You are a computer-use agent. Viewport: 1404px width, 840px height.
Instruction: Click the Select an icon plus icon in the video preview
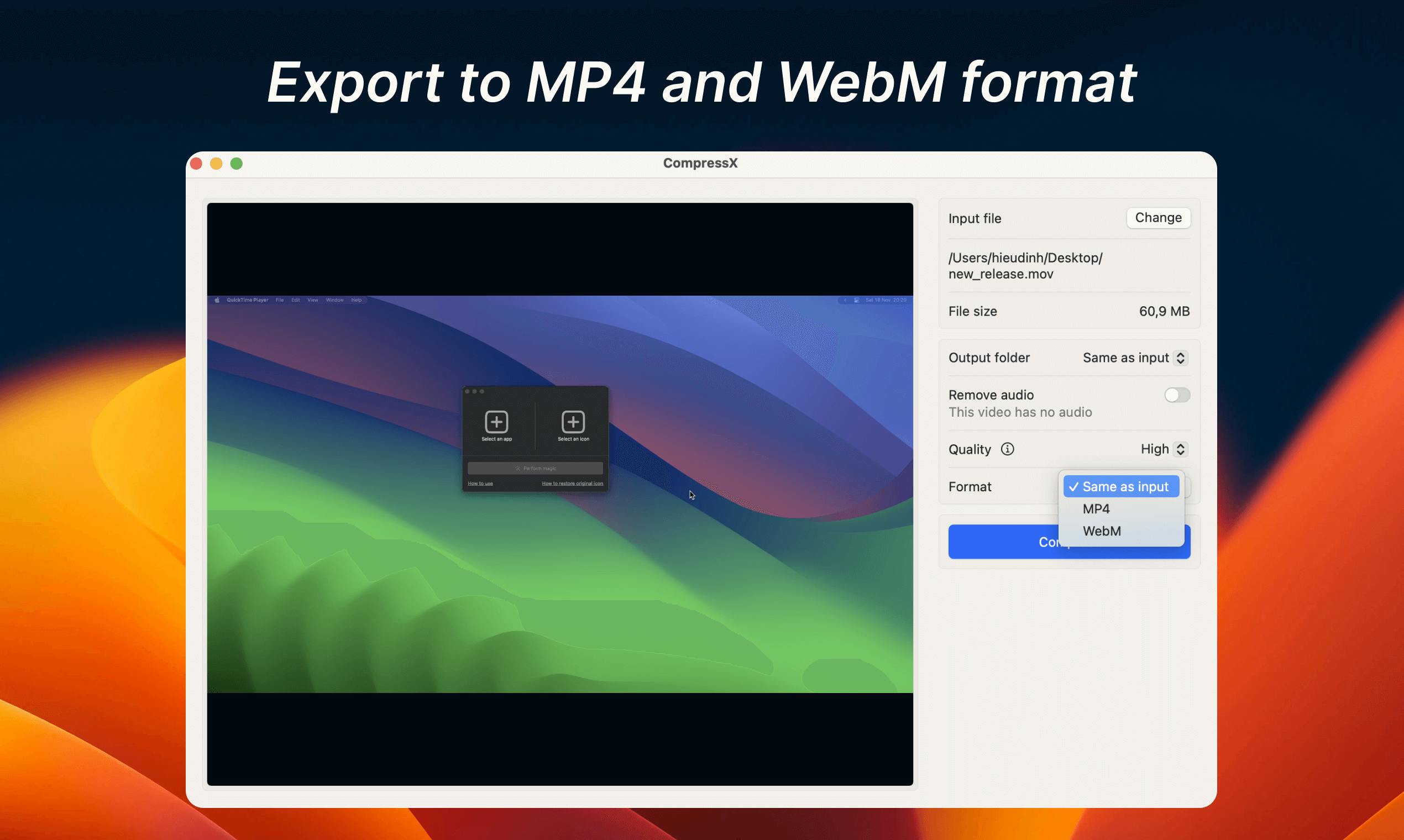[573, 422]
